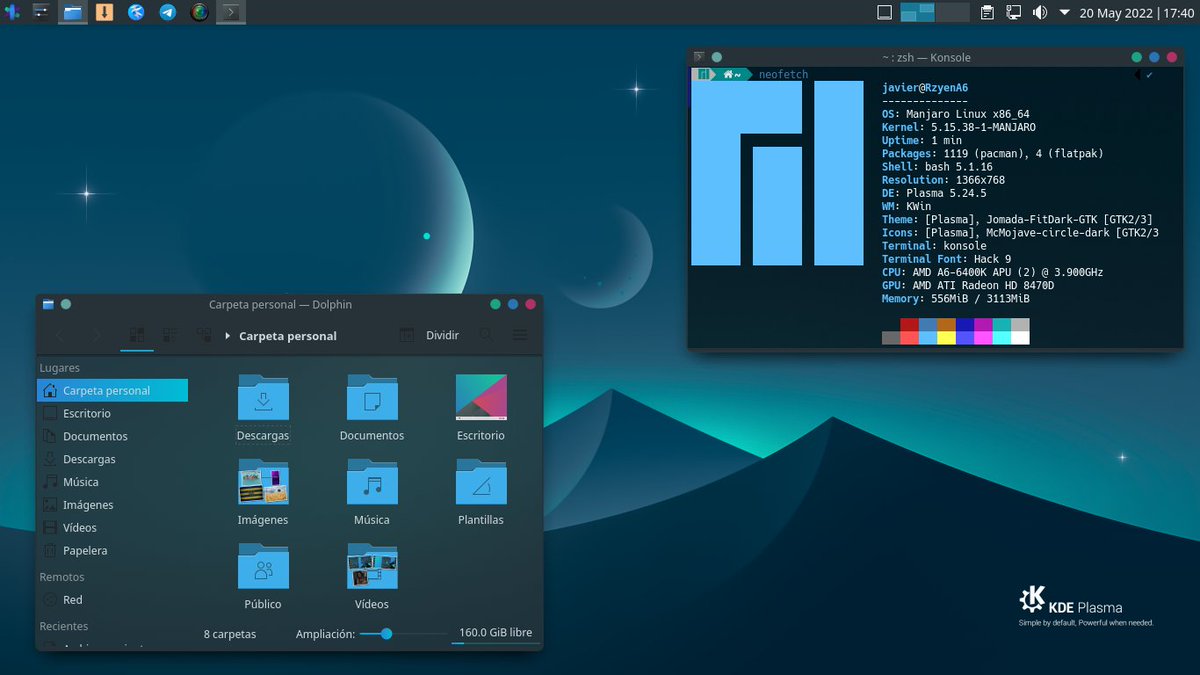Select the first virtual desktop in the pager
The image size is (1200, 675).
click(x=917, y=13)
